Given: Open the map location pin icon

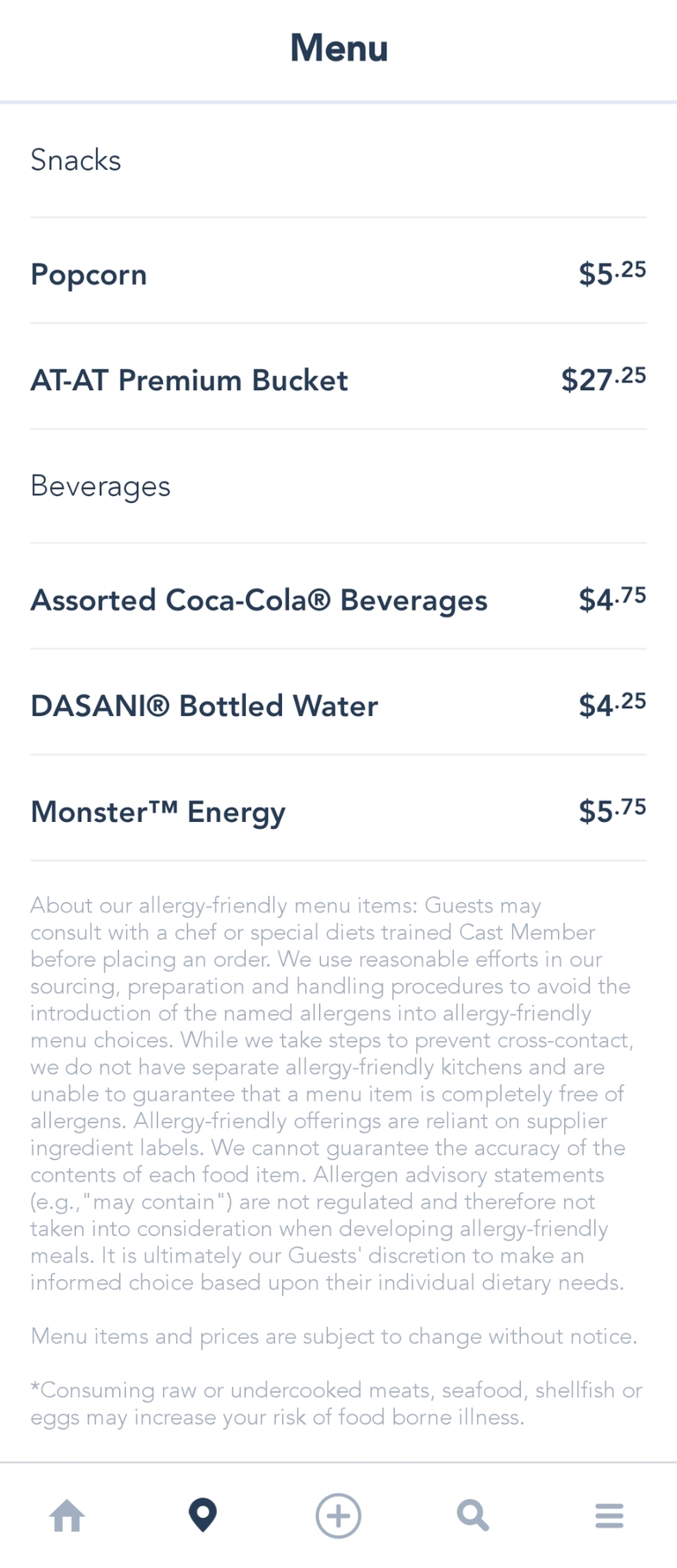Looking at the screenshot, I should click(x=203, y=1515).
